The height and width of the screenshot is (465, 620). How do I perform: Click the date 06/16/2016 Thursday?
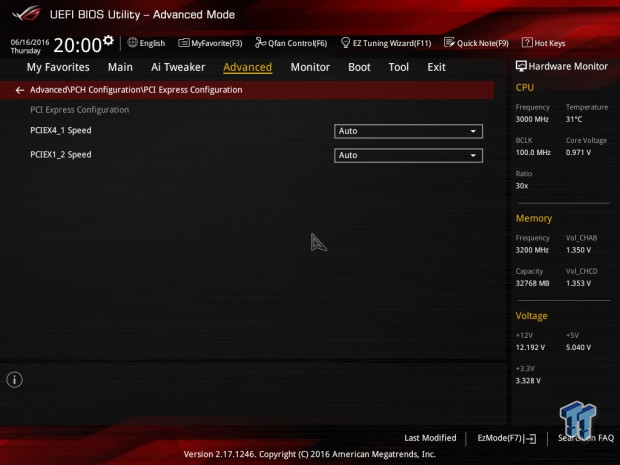point(30,46)
